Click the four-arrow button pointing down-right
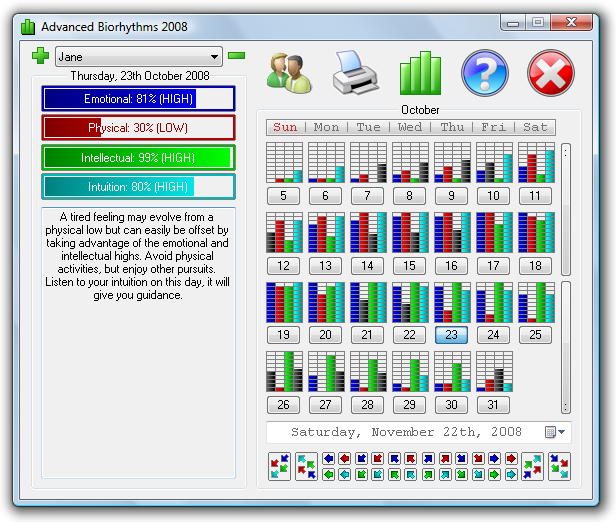Viewport: 616px width, 522px height. tap(559, 466)
